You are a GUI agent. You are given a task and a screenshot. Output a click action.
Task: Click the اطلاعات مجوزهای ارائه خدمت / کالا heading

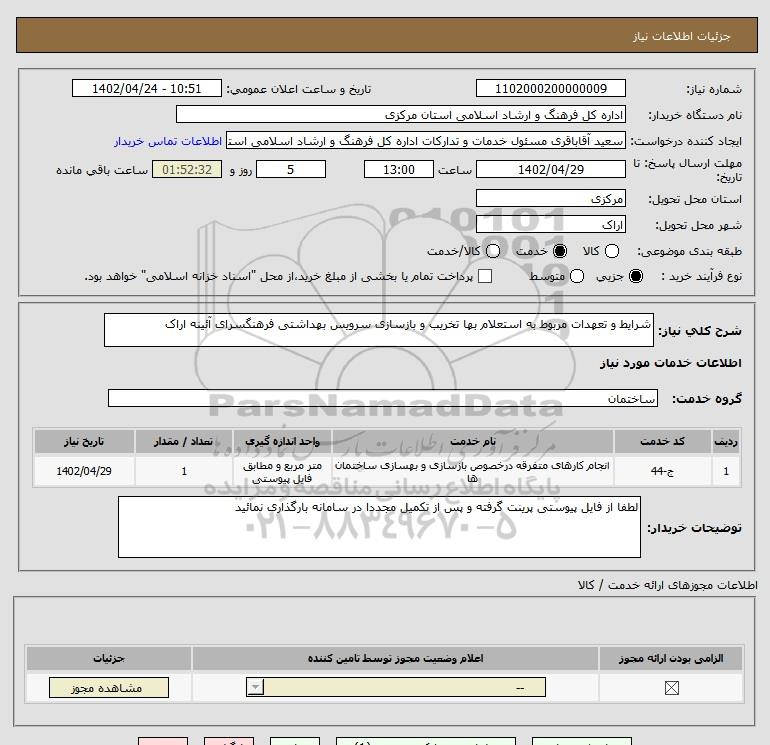pos(668,585)
